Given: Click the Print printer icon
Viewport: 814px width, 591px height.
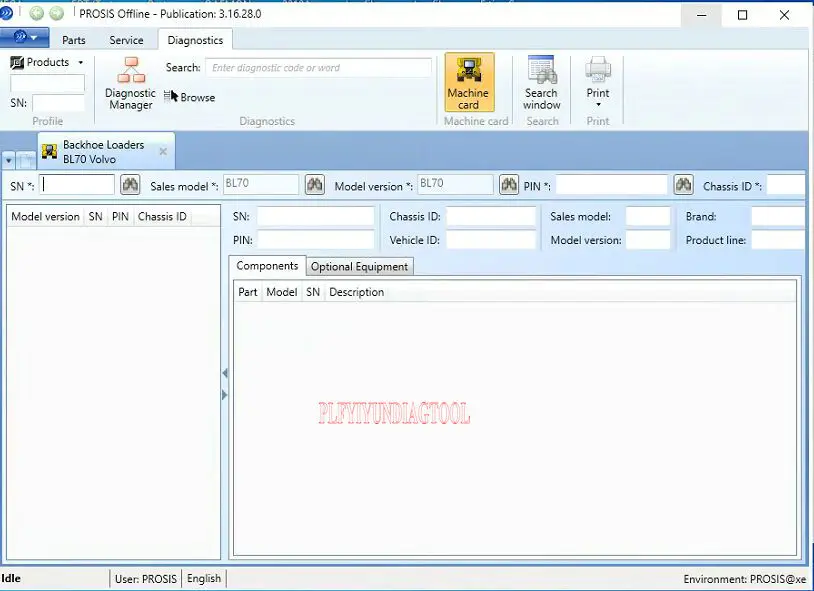Looking at the screenshot, I should pyautogui.click(x=598, y=69).
